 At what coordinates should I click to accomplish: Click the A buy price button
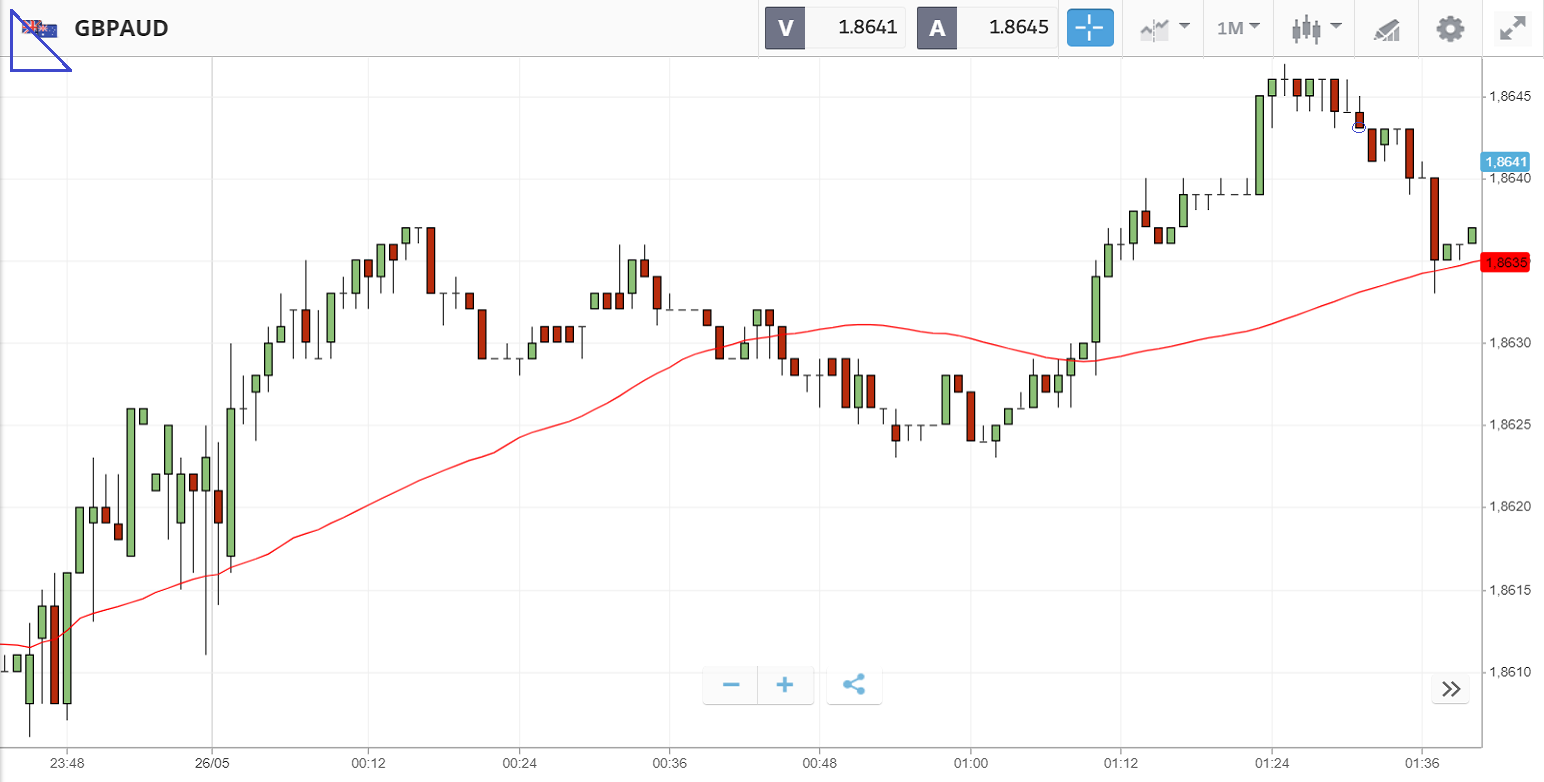pos(987,28)
